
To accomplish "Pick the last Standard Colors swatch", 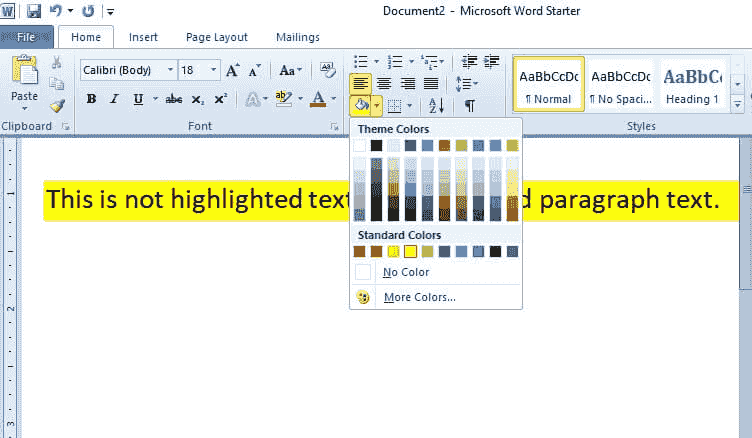I will point(512,251).
